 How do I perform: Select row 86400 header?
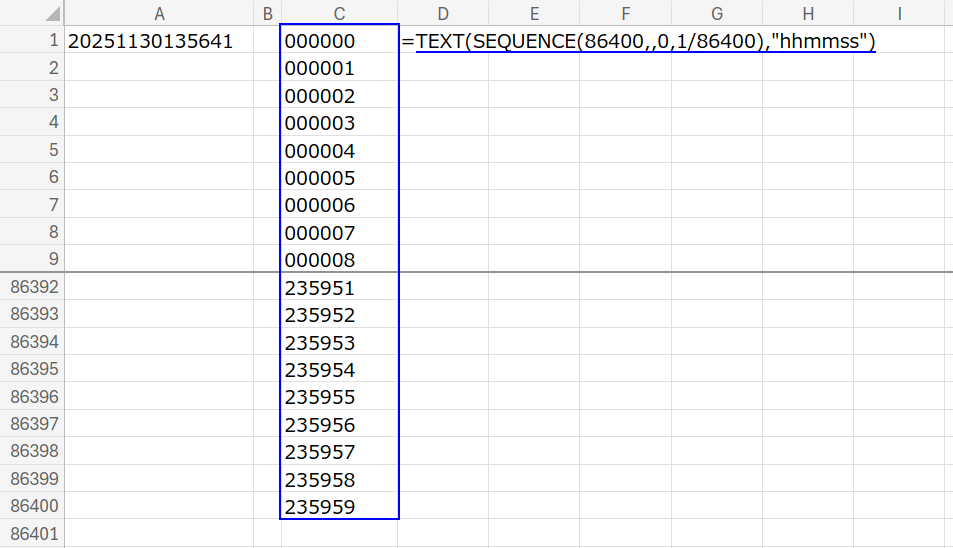tap(32, 507)
